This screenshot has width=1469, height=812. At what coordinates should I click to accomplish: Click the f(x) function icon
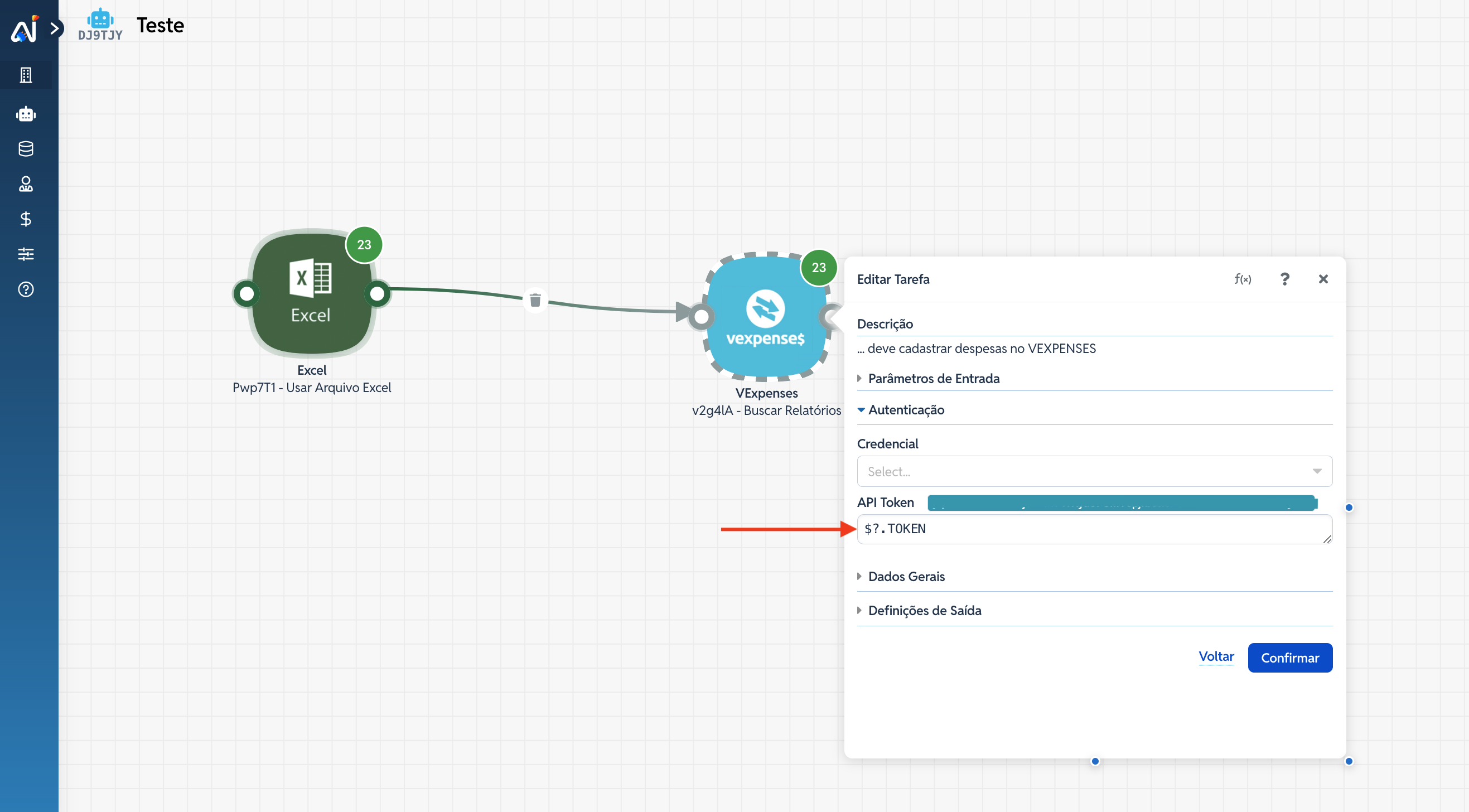coord(1242,279)
